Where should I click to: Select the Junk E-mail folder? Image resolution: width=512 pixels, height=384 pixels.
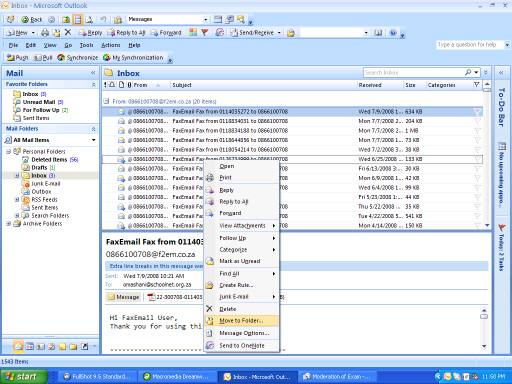point(46,184)
